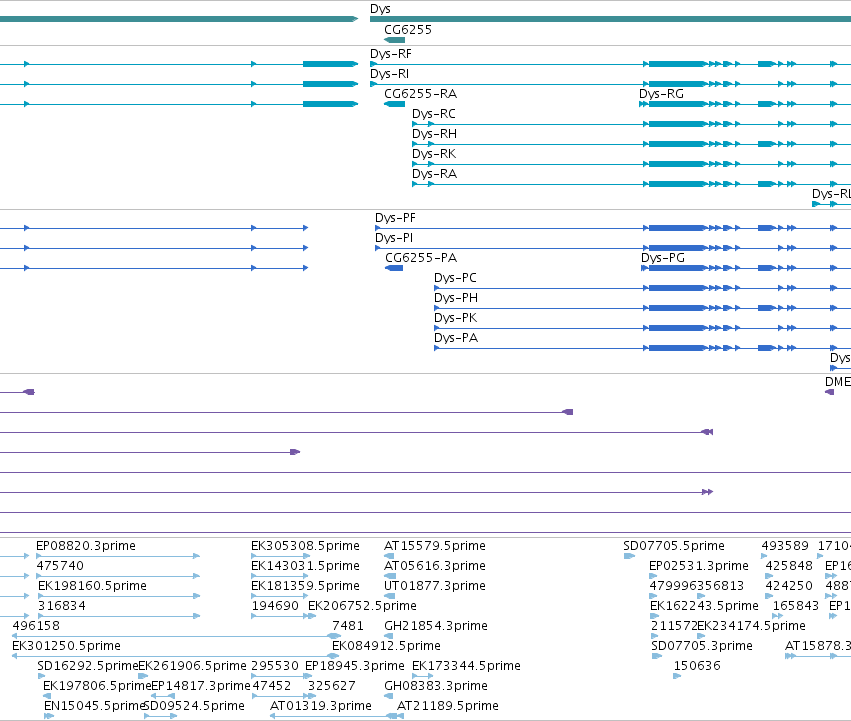Open EST EK084912.5prime
This screenshot has width=851, height=721.
pyautogui.click(x=386, y=646)
